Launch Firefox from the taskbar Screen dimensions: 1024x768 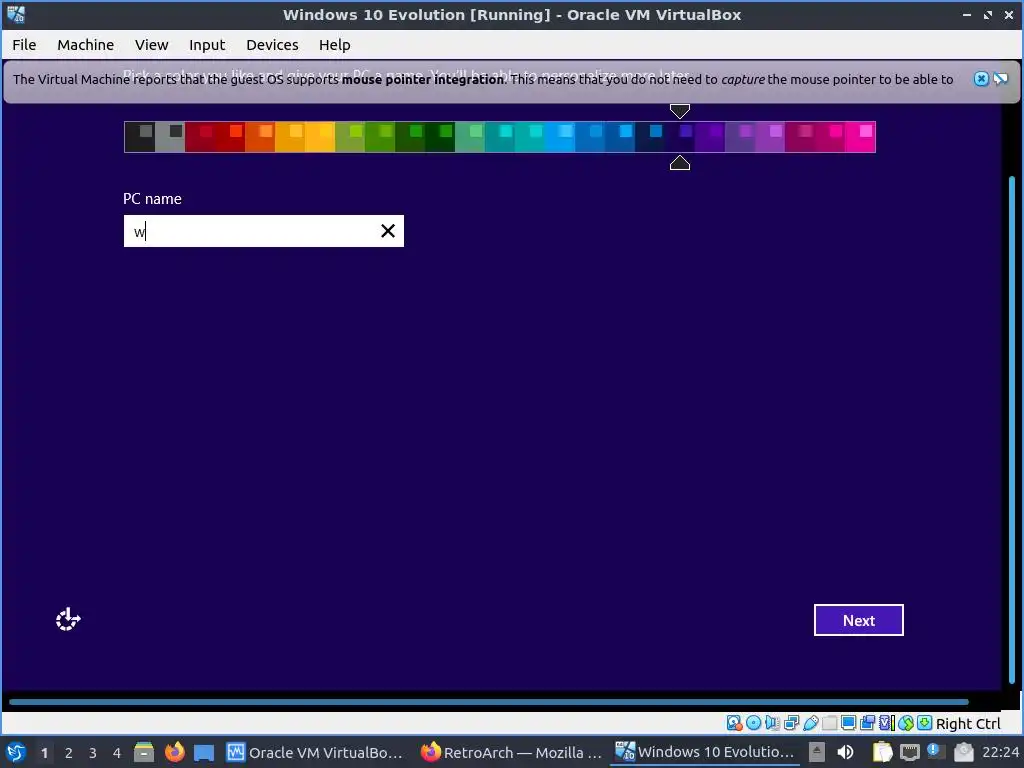tap(174, 752)
